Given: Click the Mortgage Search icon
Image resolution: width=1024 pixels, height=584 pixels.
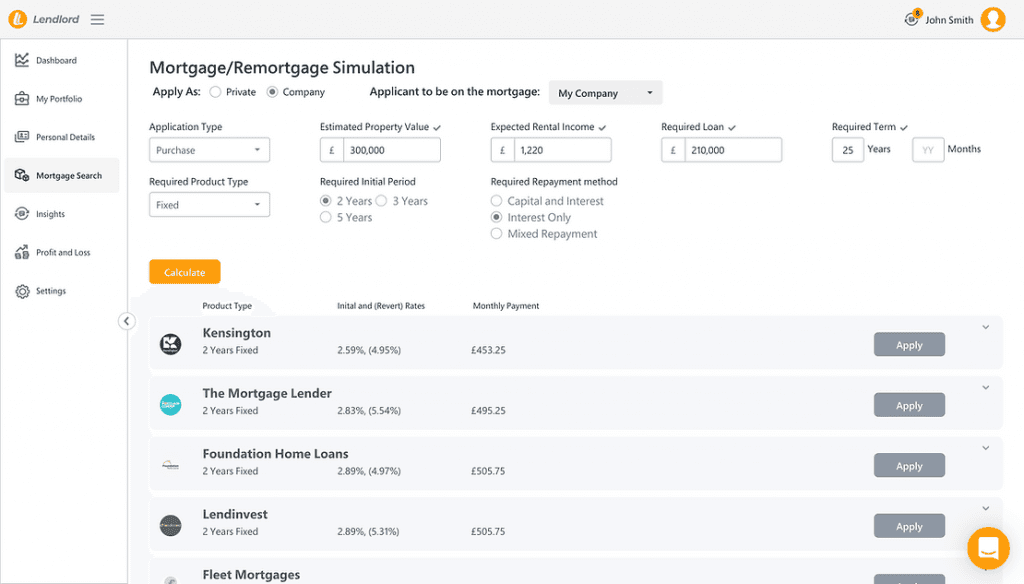Looking at the screenshot, I should [22, 175].
